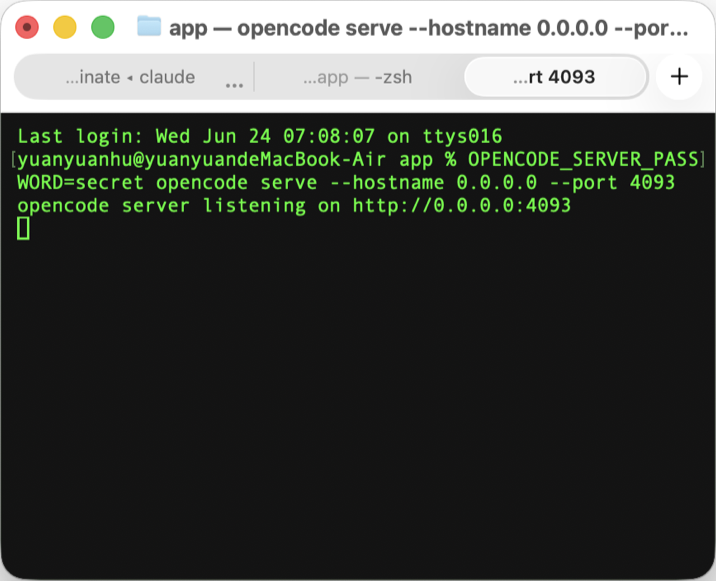
Task: Switch to the app -zsh tab
Action: (x=358, y=77)
